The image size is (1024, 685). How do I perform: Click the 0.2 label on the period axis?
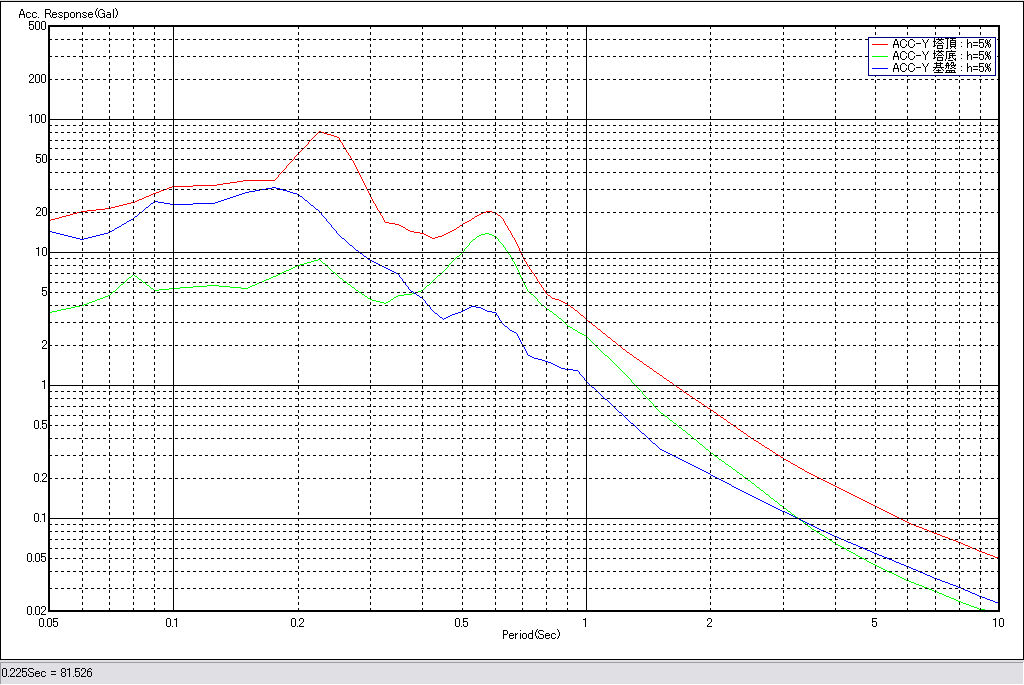297,622
